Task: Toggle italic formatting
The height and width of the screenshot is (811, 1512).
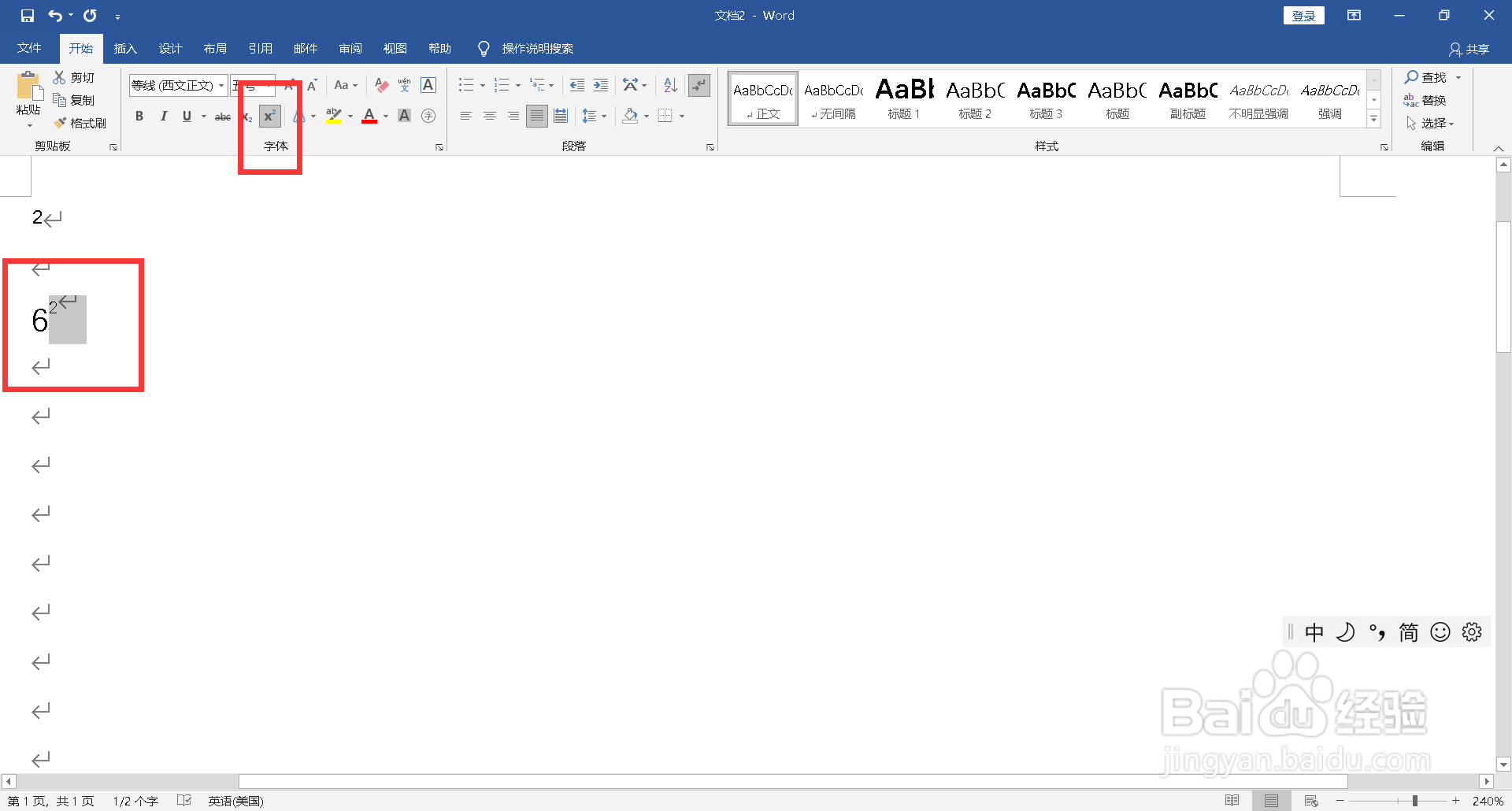Action: click(163, 116)
